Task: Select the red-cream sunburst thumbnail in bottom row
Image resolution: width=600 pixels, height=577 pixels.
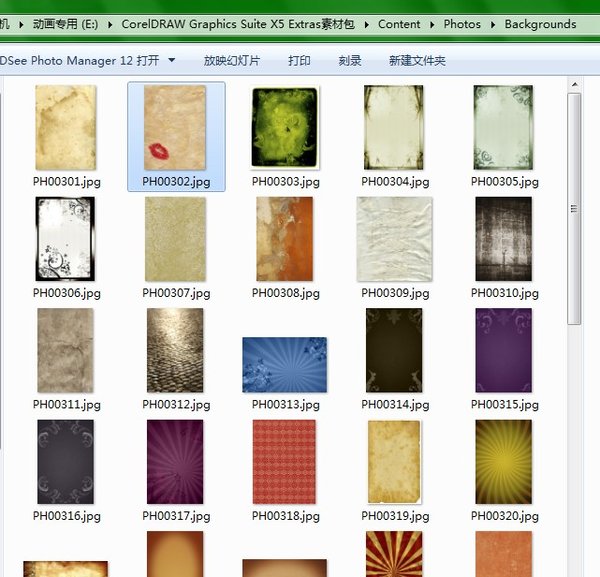Action: pos(394,554)
